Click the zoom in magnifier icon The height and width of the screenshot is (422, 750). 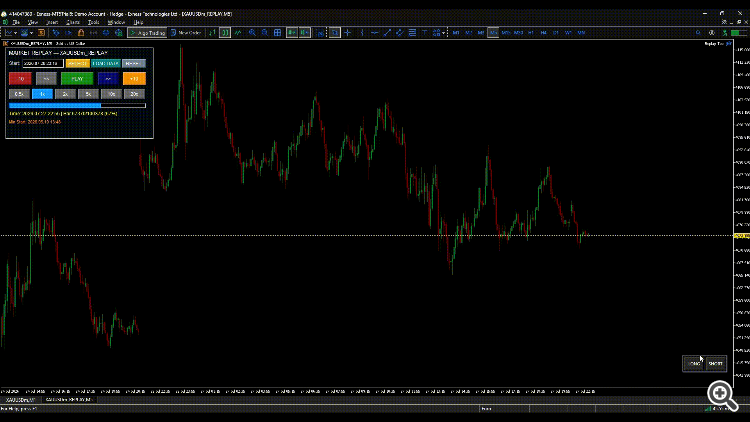click(x=252, y=33)
